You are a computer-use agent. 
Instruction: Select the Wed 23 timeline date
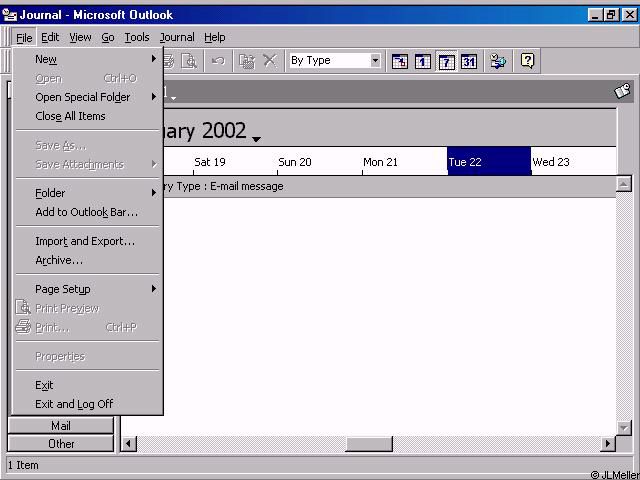point(551,162)
